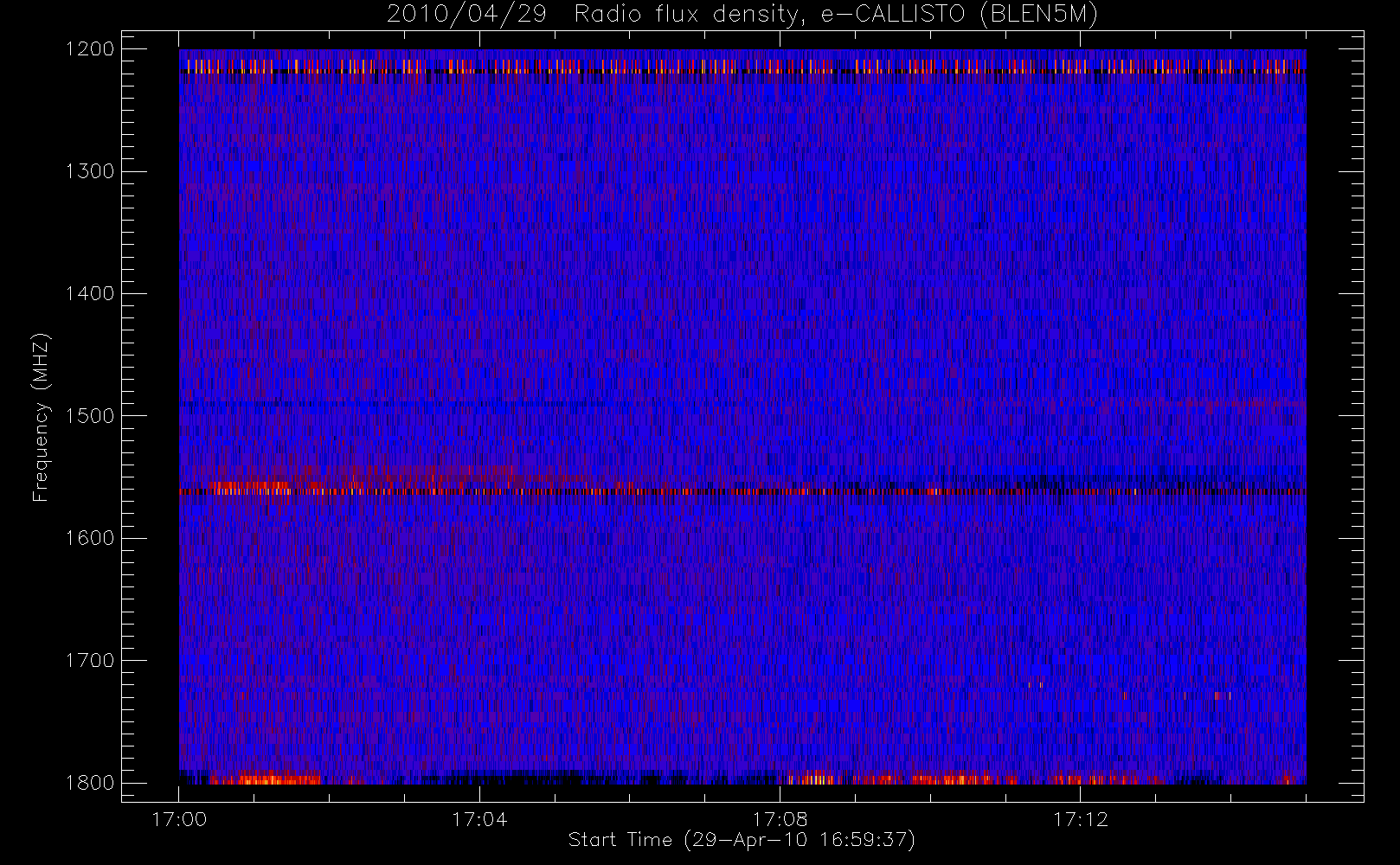
Task: Click the 17:12 time tick label
Action: tap(1080, 819)
